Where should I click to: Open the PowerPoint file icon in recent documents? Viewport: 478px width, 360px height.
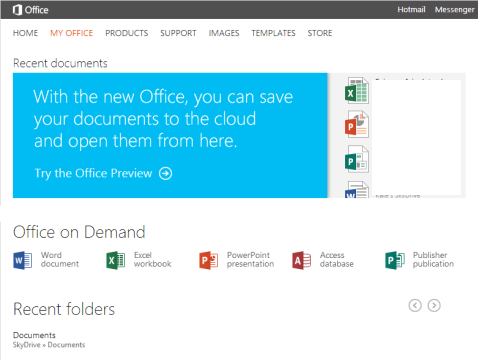(x=357, y=124)
